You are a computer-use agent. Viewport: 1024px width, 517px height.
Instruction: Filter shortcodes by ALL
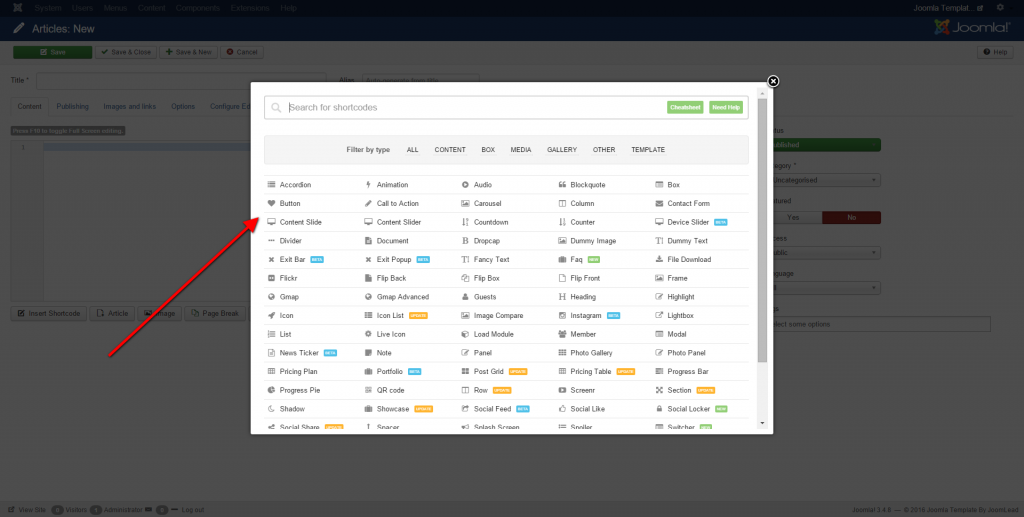coord(412,149)
